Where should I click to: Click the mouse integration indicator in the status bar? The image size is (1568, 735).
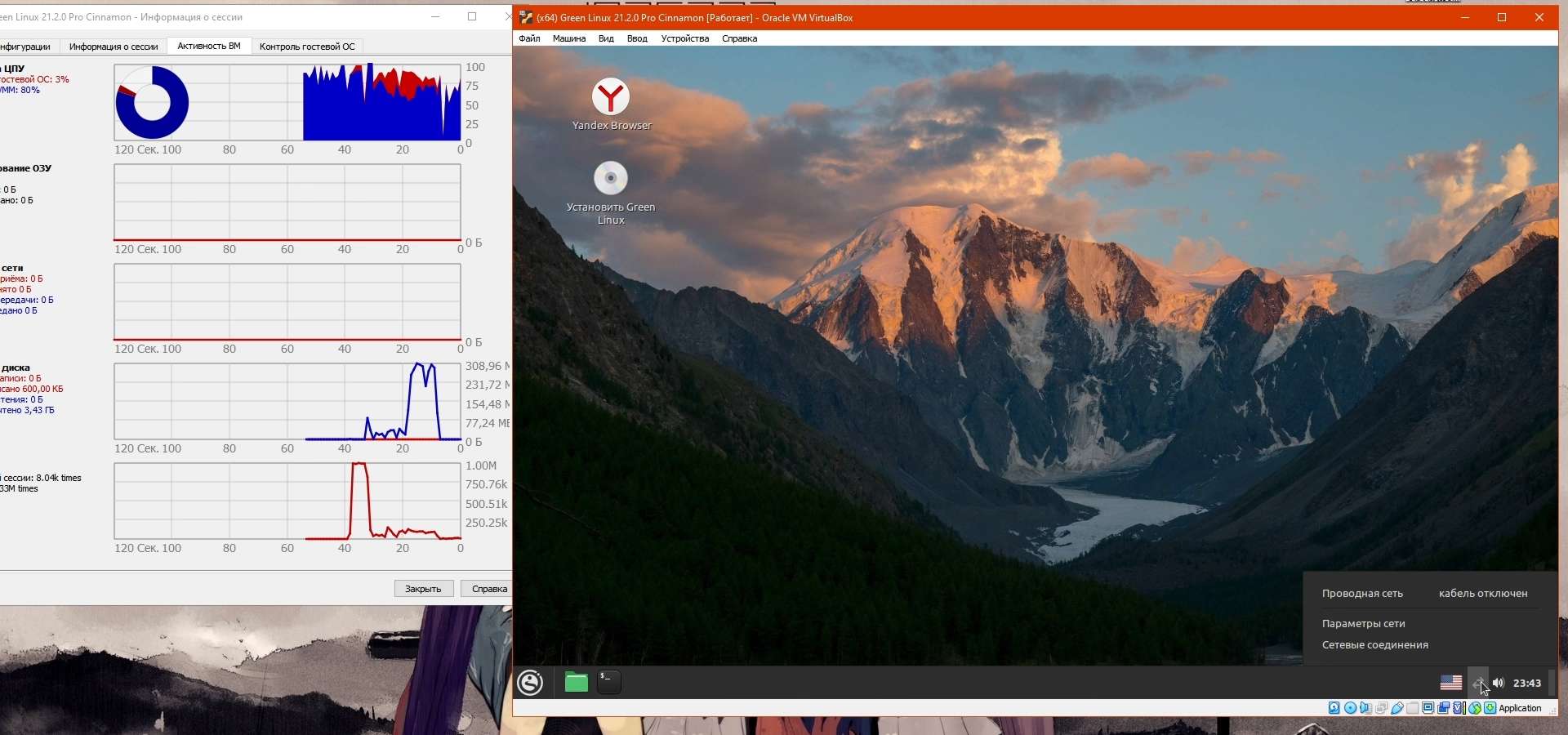pos(1475,708)
